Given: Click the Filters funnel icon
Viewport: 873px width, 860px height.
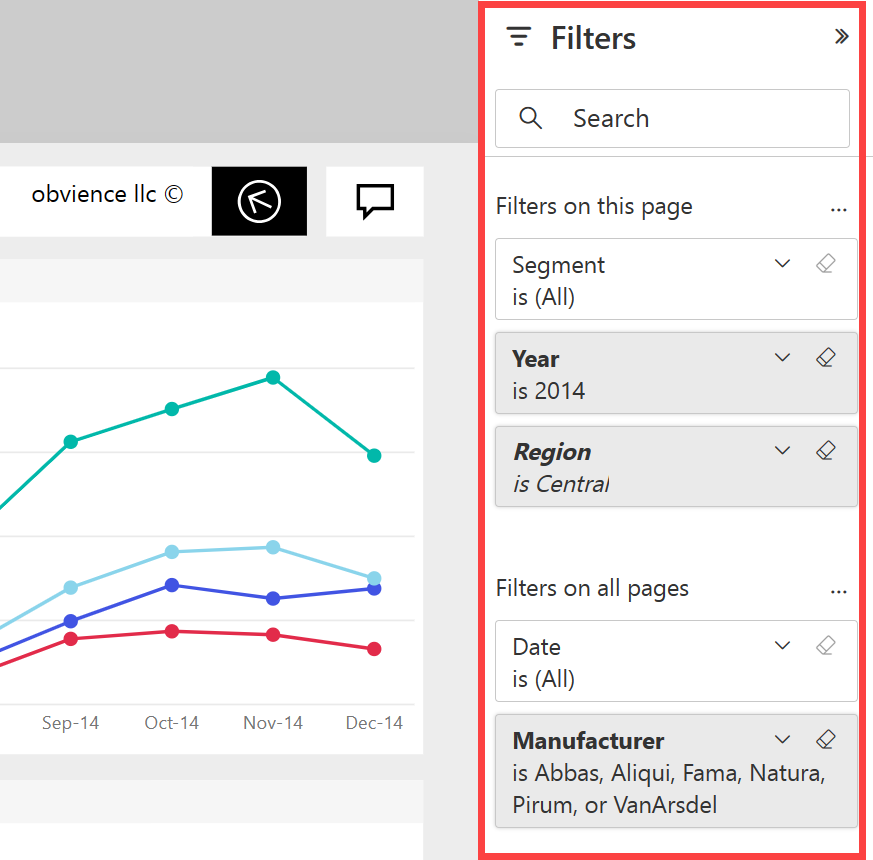Looking at the screenshot, I should (x=519, y=36).
